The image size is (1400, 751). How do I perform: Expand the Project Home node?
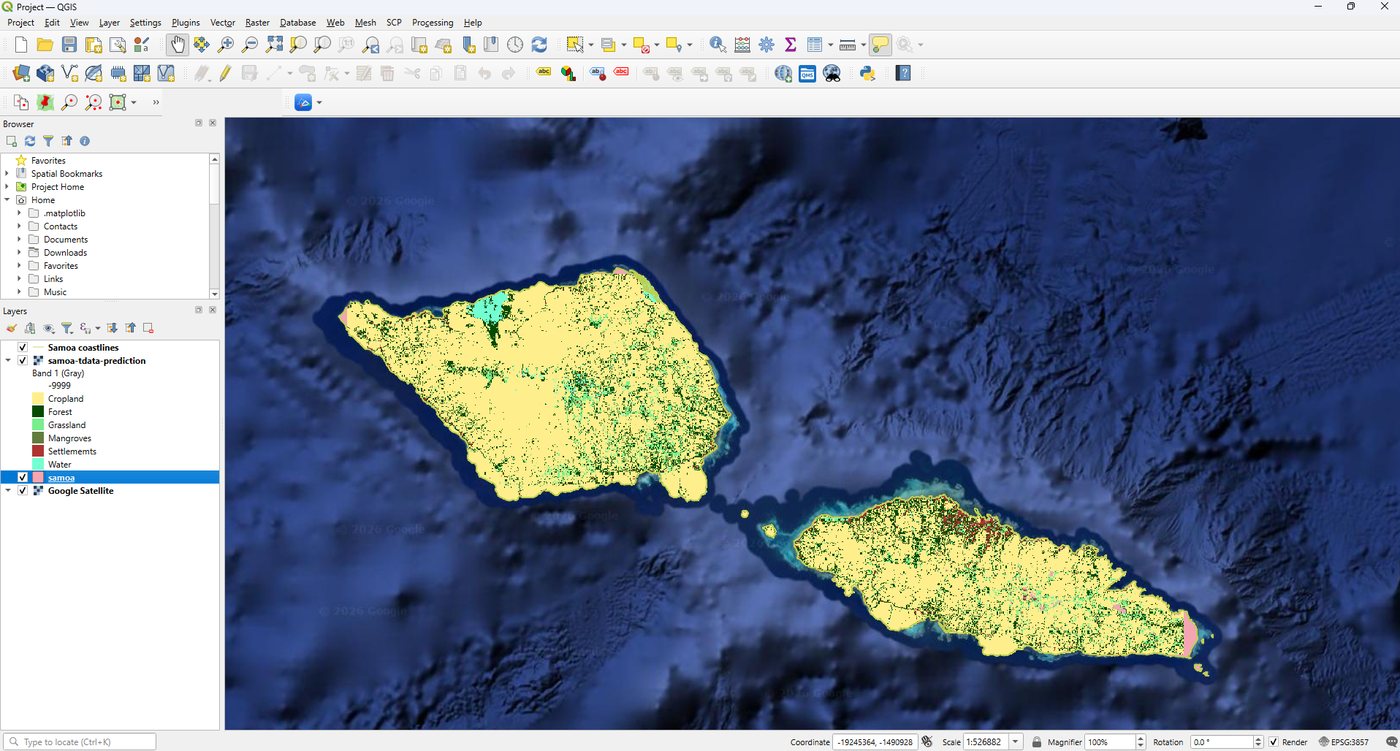pos(8,187)
